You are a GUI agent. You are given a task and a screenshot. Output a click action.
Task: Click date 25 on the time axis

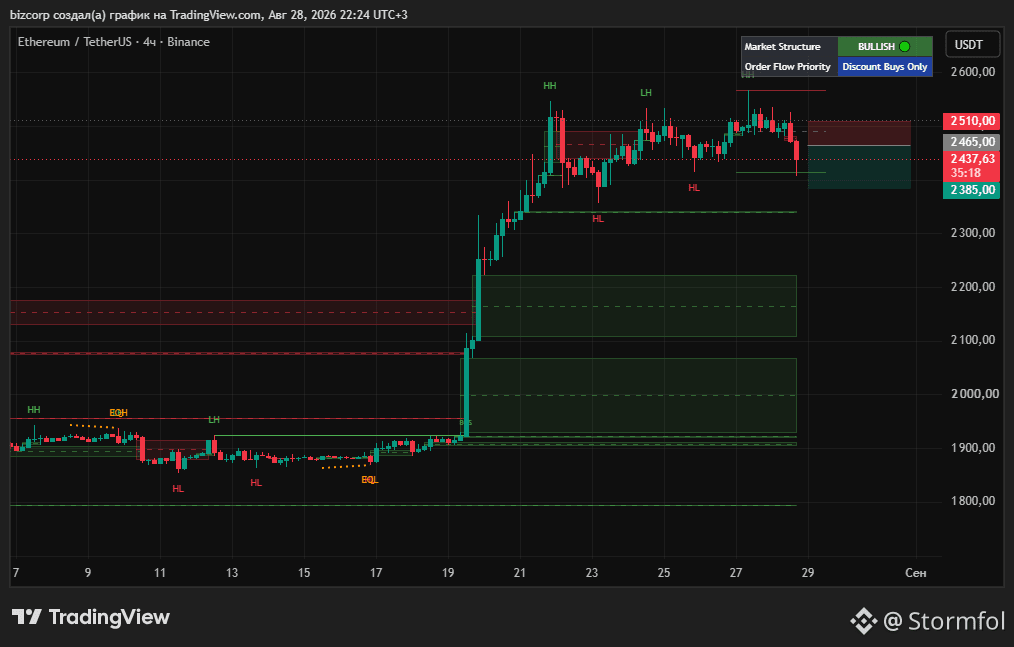pos(663,573)
